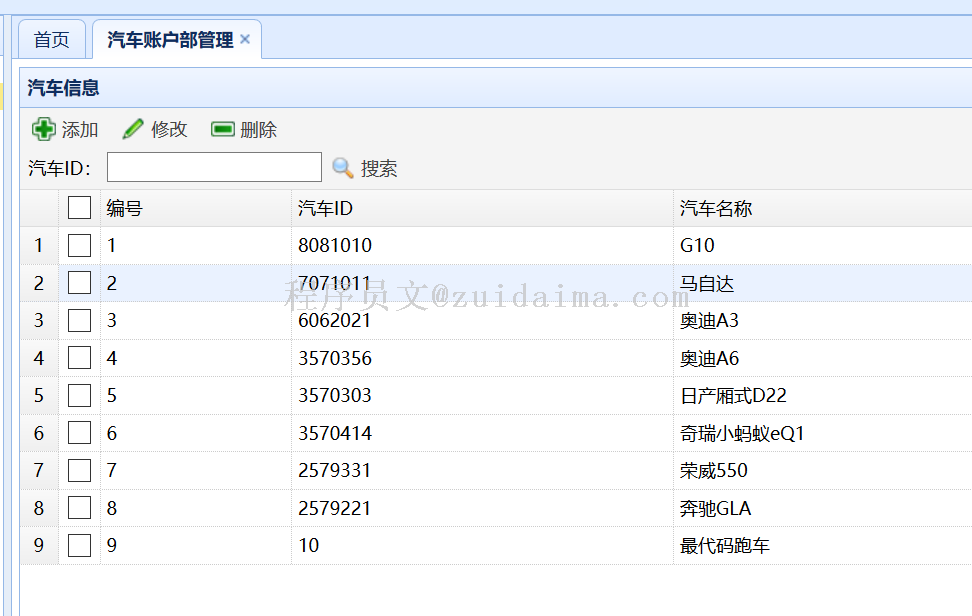The width and height of the screenshot is (972, 616).
Task: Check the row for 奇瑞小蚂蚁eQ1
Action: coord(79,433)
